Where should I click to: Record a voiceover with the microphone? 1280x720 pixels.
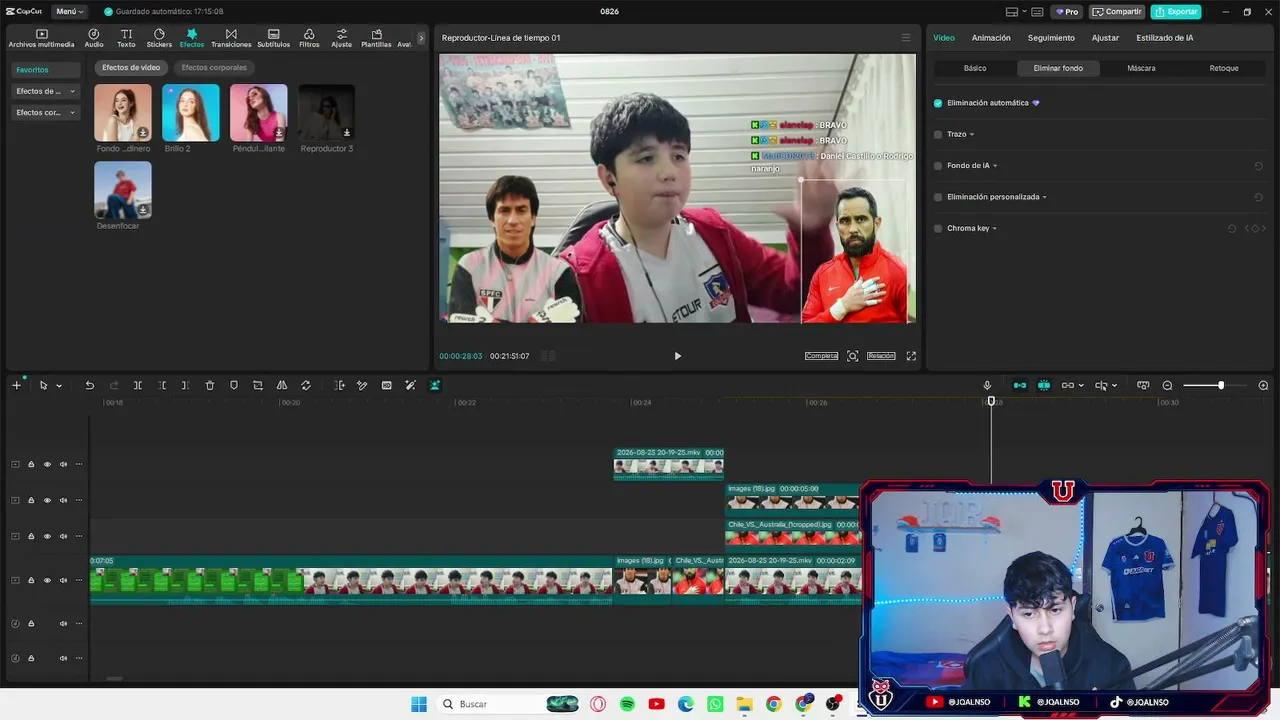987,385
